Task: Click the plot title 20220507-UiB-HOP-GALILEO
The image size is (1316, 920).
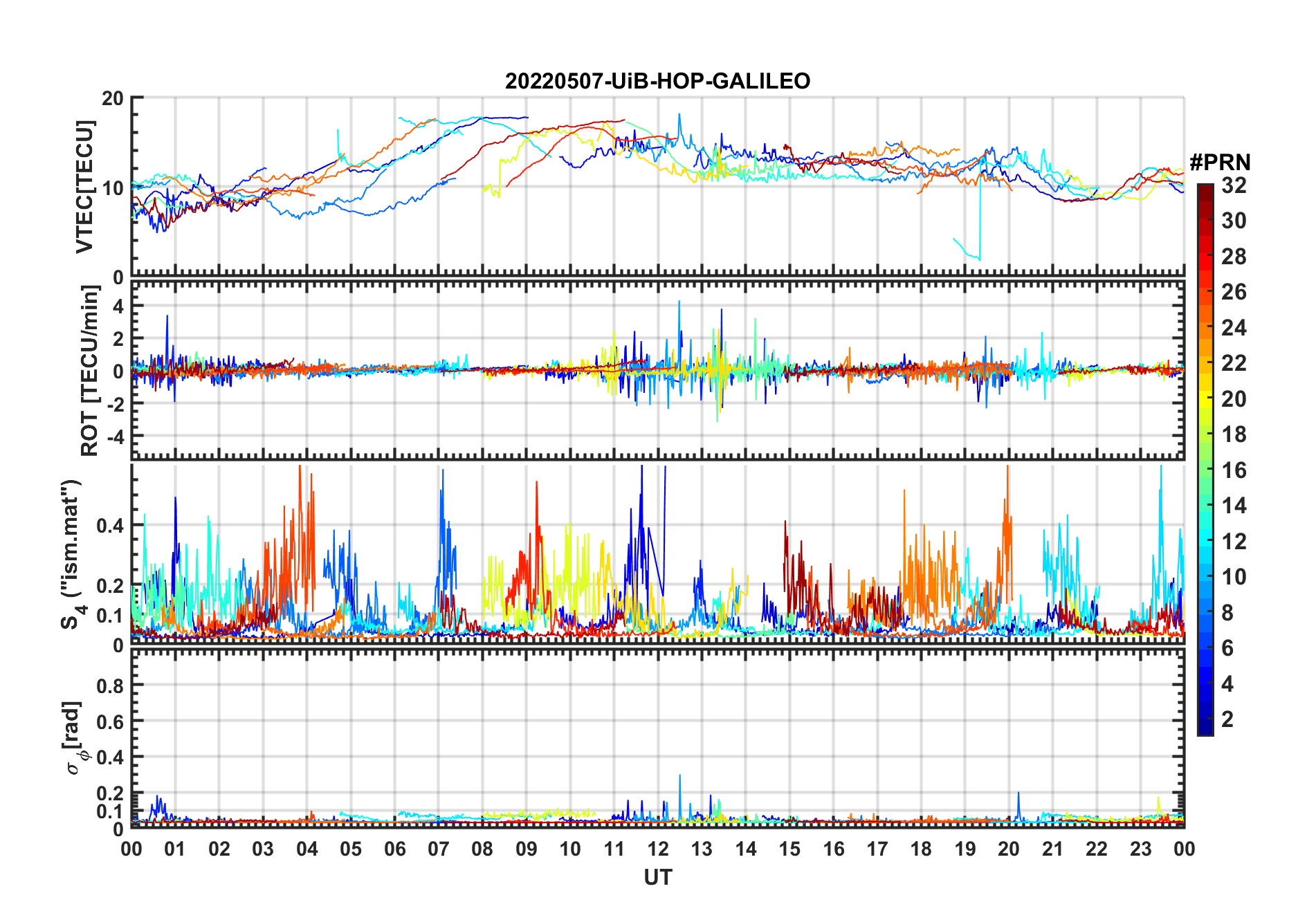Action: pos(657,82)
